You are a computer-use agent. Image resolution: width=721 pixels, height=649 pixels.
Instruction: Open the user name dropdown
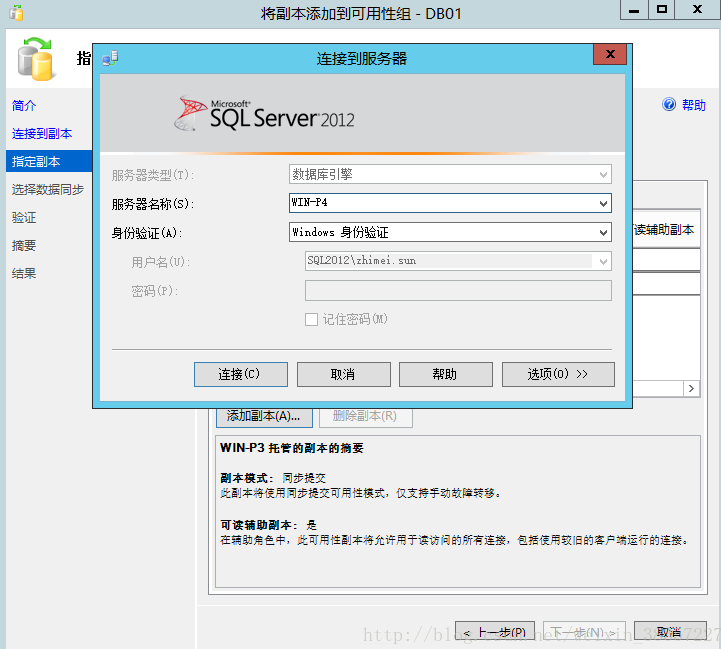click(603, 261)
